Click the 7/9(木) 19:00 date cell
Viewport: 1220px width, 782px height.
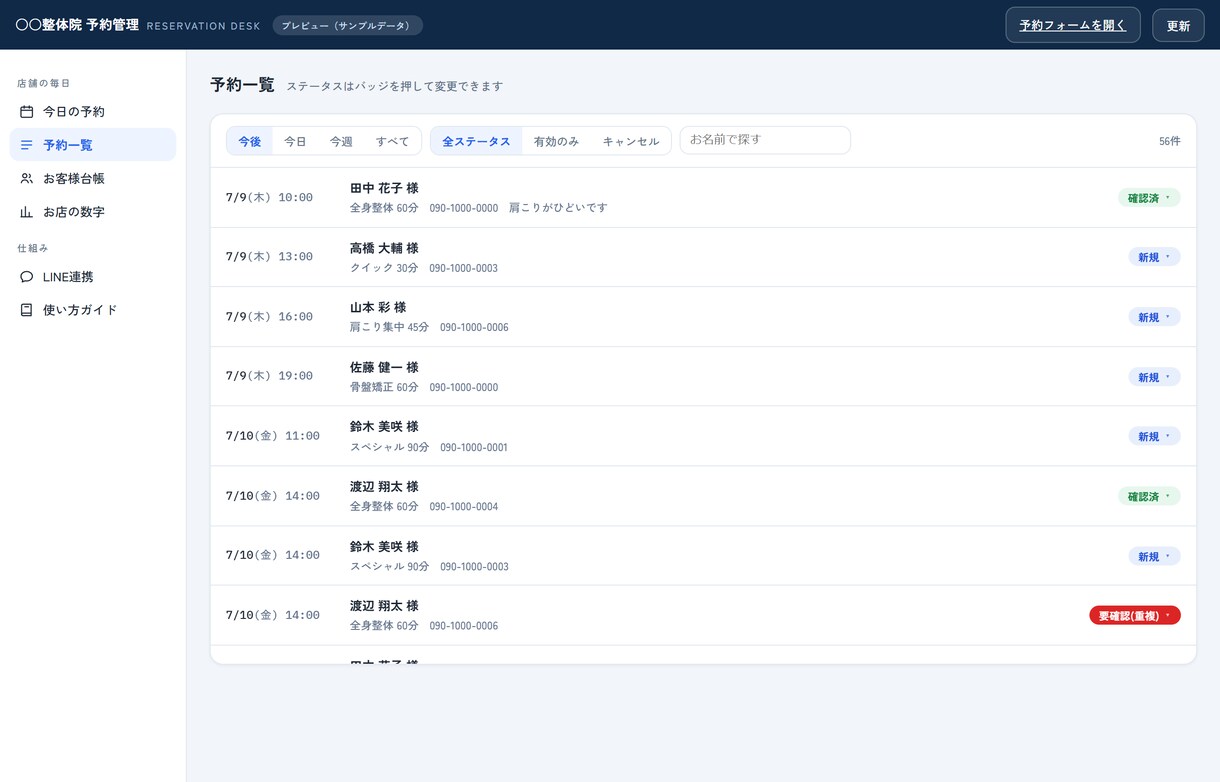(269, 376)
